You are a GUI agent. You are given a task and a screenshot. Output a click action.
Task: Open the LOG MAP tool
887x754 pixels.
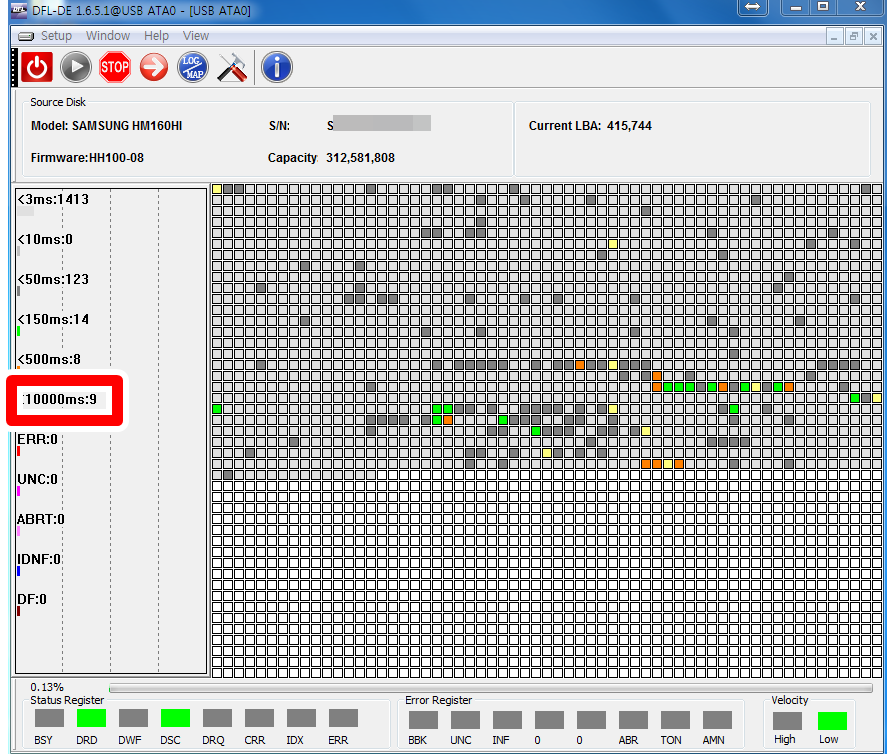pos(193,67)
